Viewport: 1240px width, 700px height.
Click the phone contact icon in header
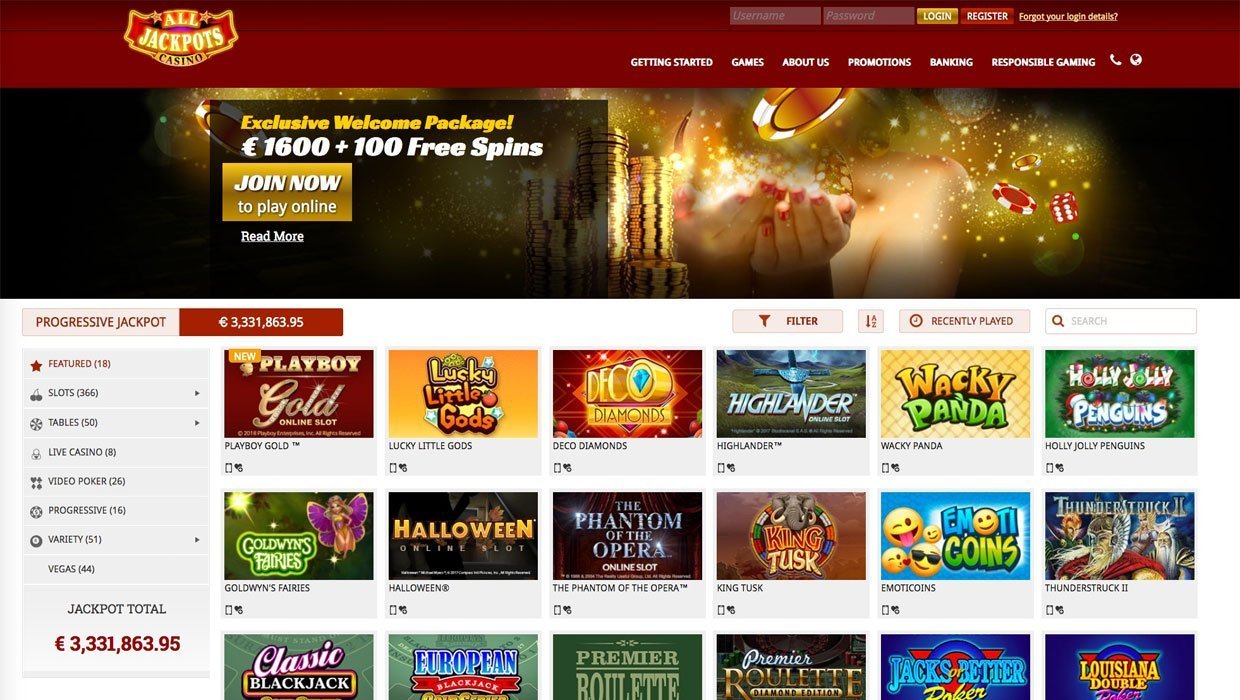click(x=1116, y=60)
